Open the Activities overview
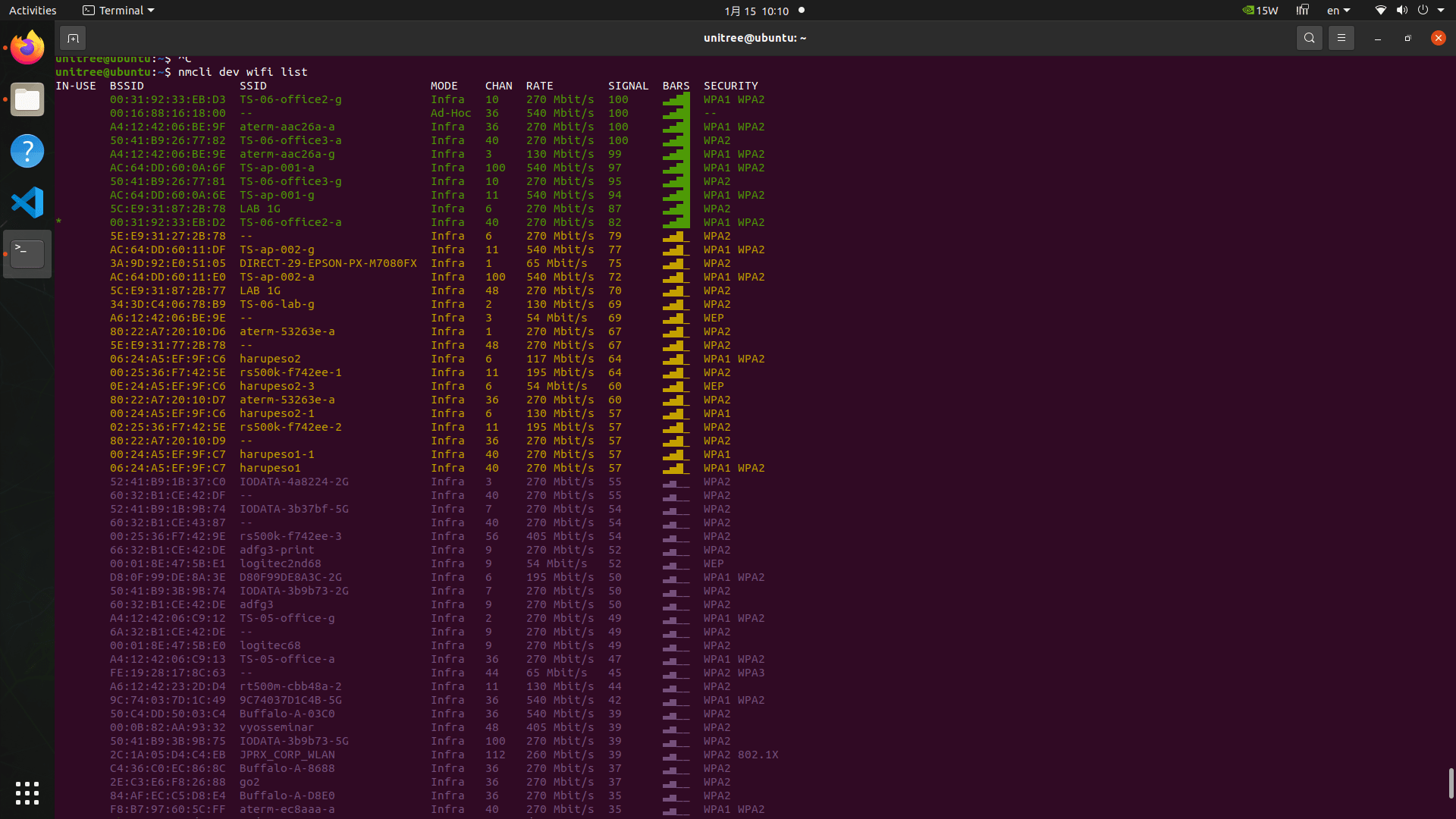1456x819 pixels. (33, 11)
